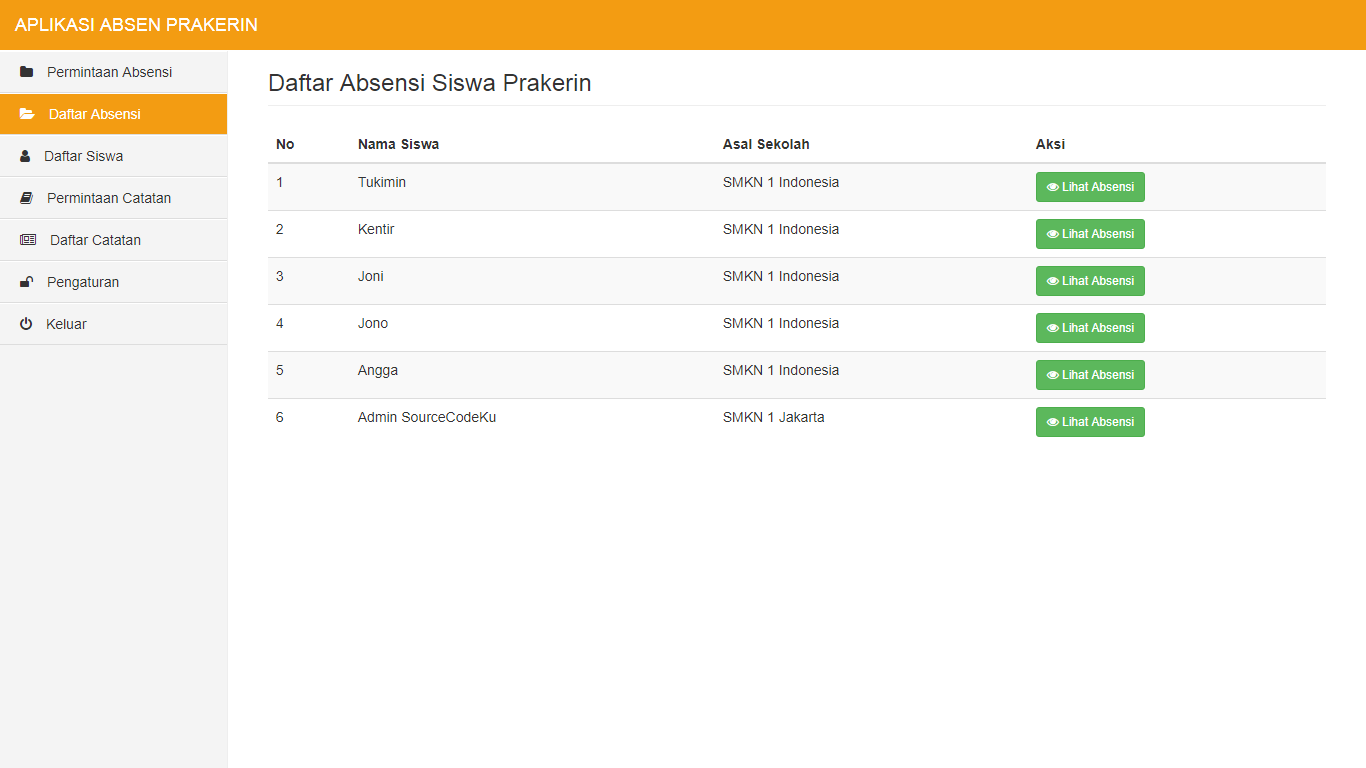Click the folder icon beside Permintaan Absensi
The image size is (1366, 768).
click(27, 72)
